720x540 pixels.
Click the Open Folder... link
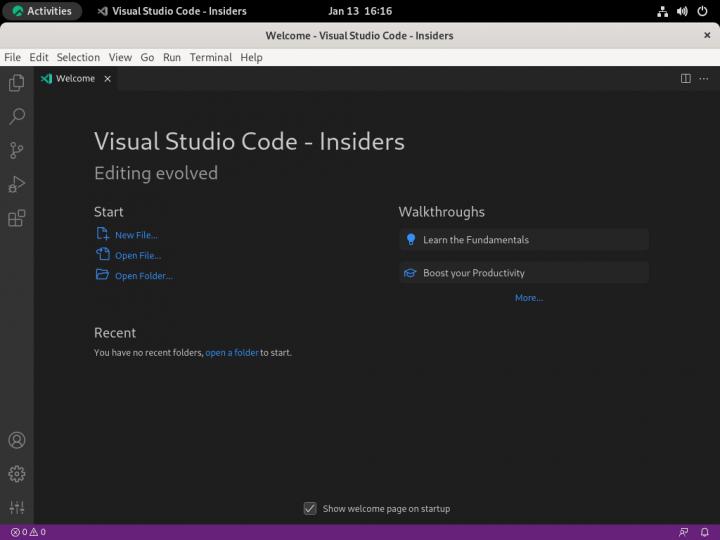[144, 276]
